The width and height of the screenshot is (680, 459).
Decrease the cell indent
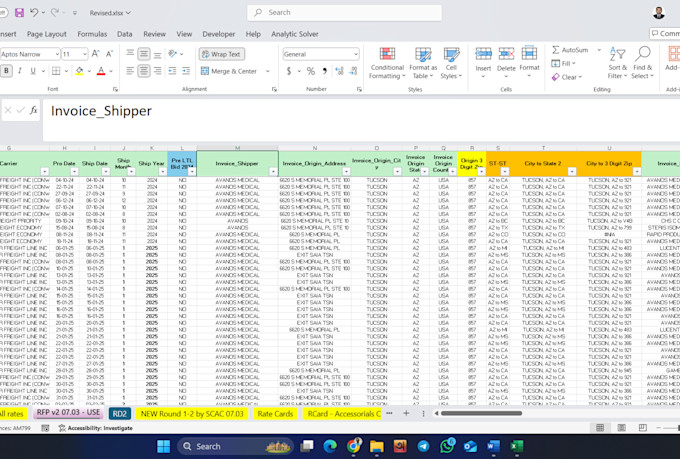pos(172,71)
